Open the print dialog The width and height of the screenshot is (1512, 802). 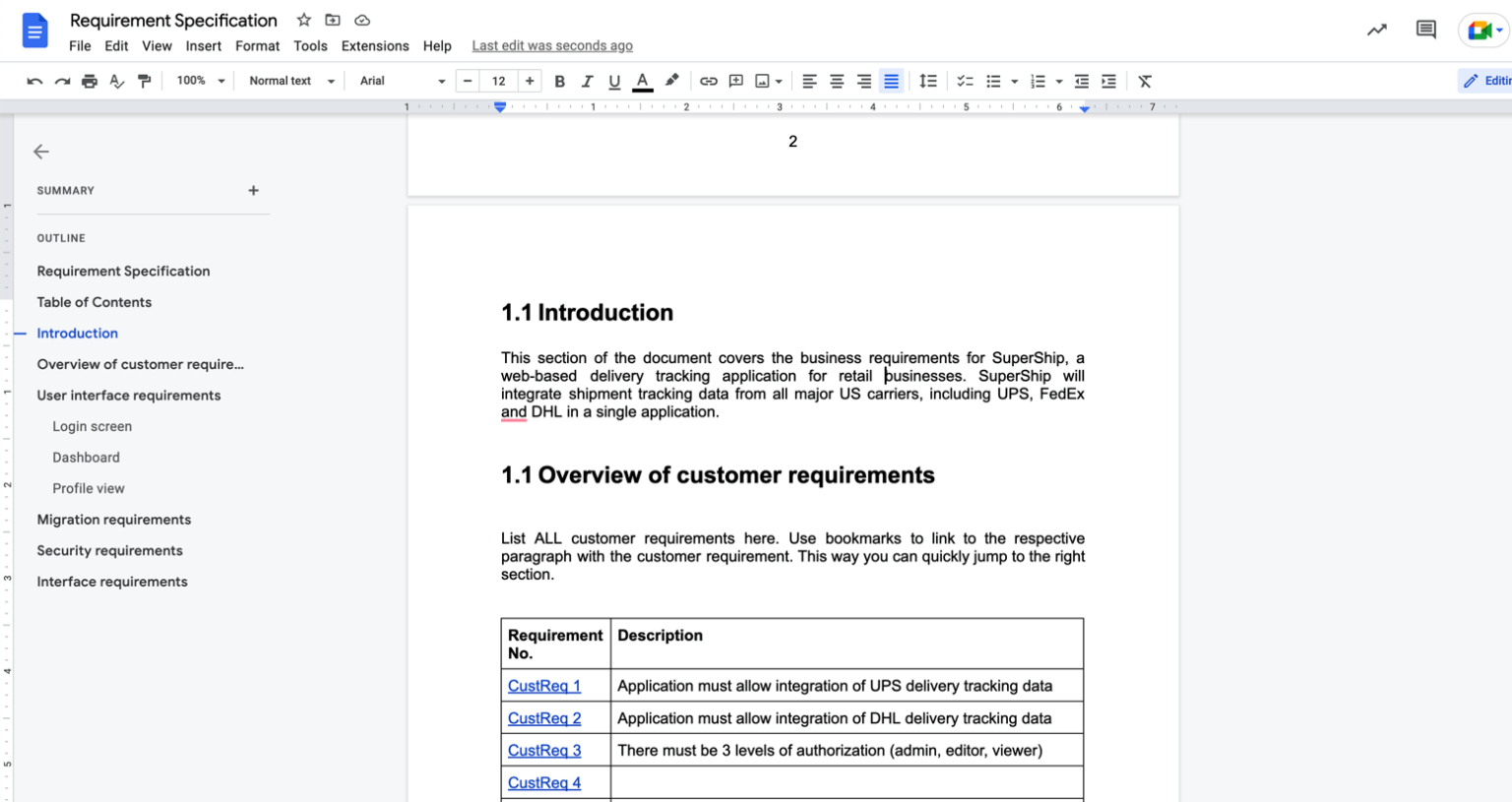tap(89, 81)
